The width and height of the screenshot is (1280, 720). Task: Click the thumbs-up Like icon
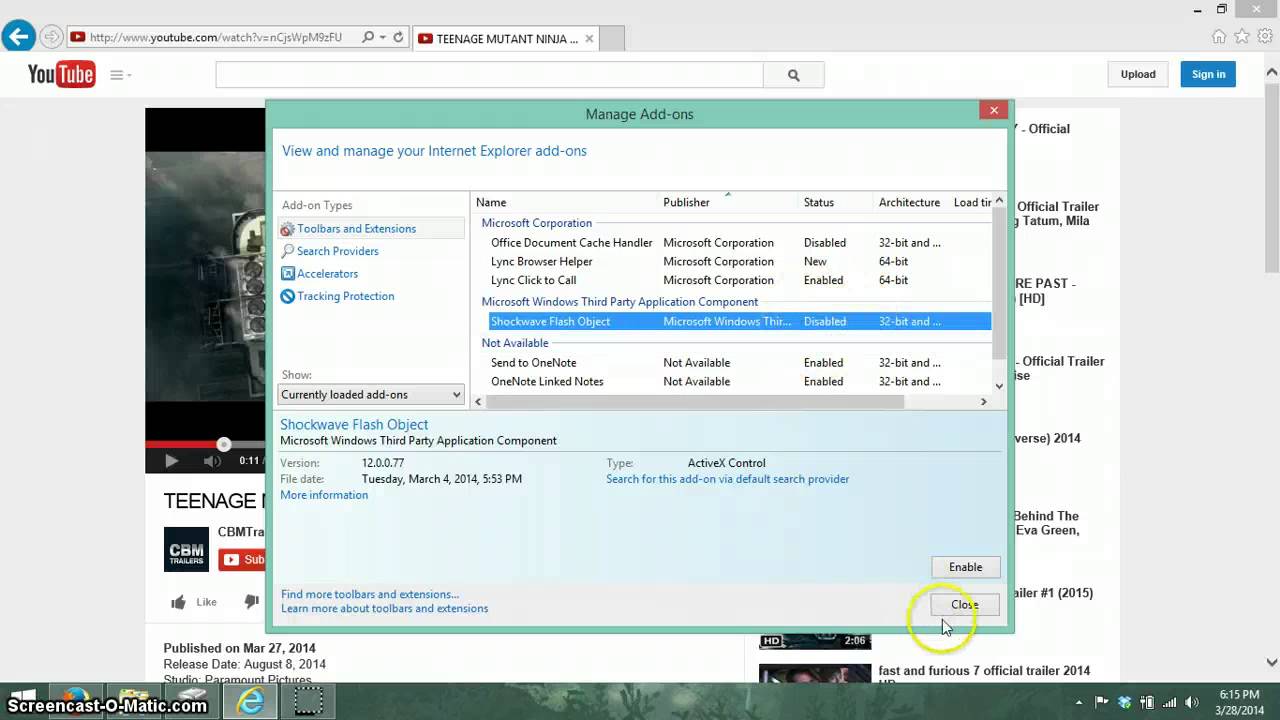pos(178,602)
